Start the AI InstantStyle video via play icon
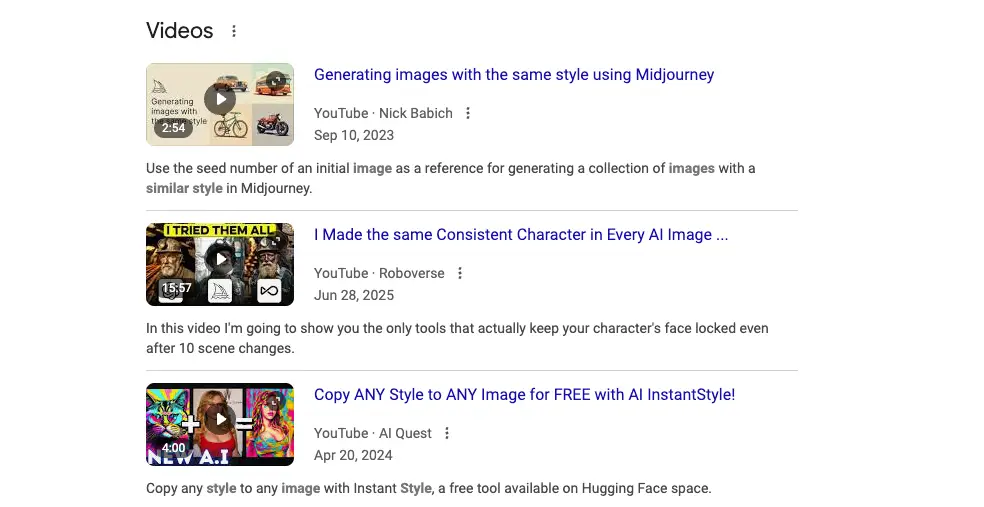The height and width of the screenshot is (507, 984). 220,418
